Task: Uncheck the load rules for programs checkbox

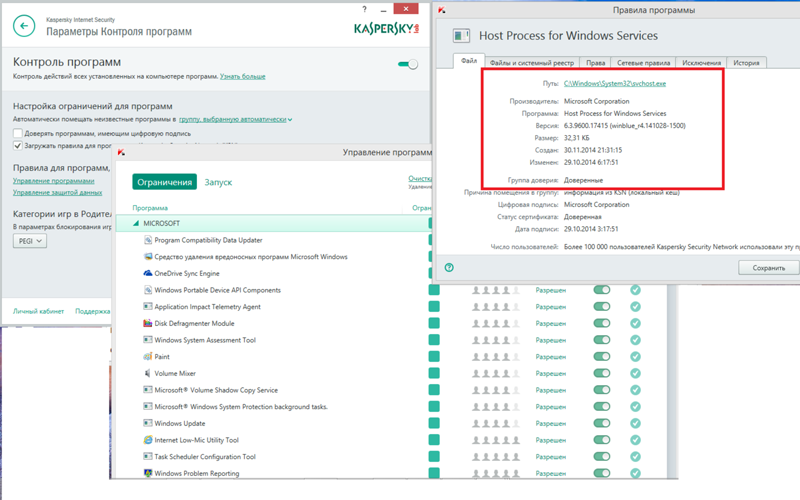Action: click(18, 145)
